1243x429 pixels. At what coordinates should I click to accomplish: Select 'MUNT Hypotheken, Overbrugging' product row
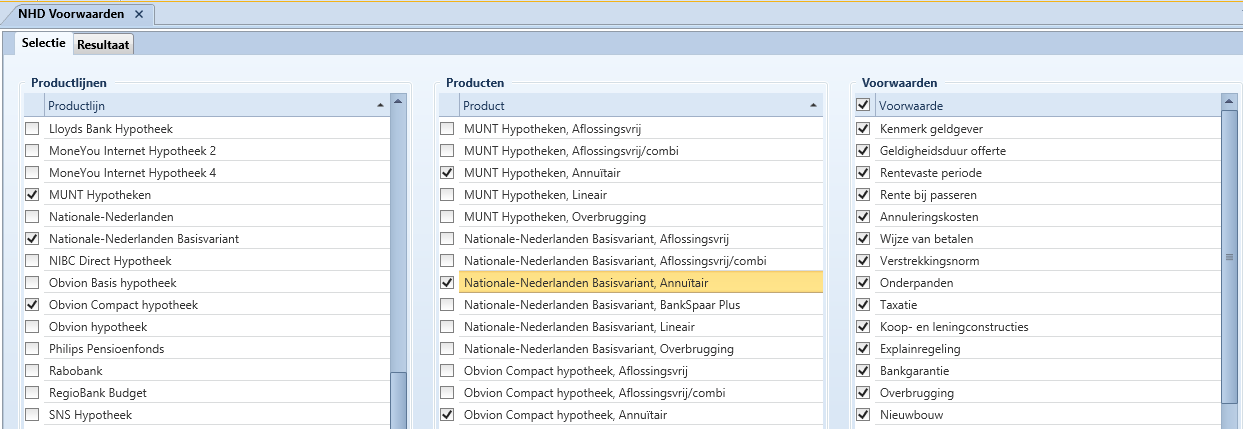[631, 217]
